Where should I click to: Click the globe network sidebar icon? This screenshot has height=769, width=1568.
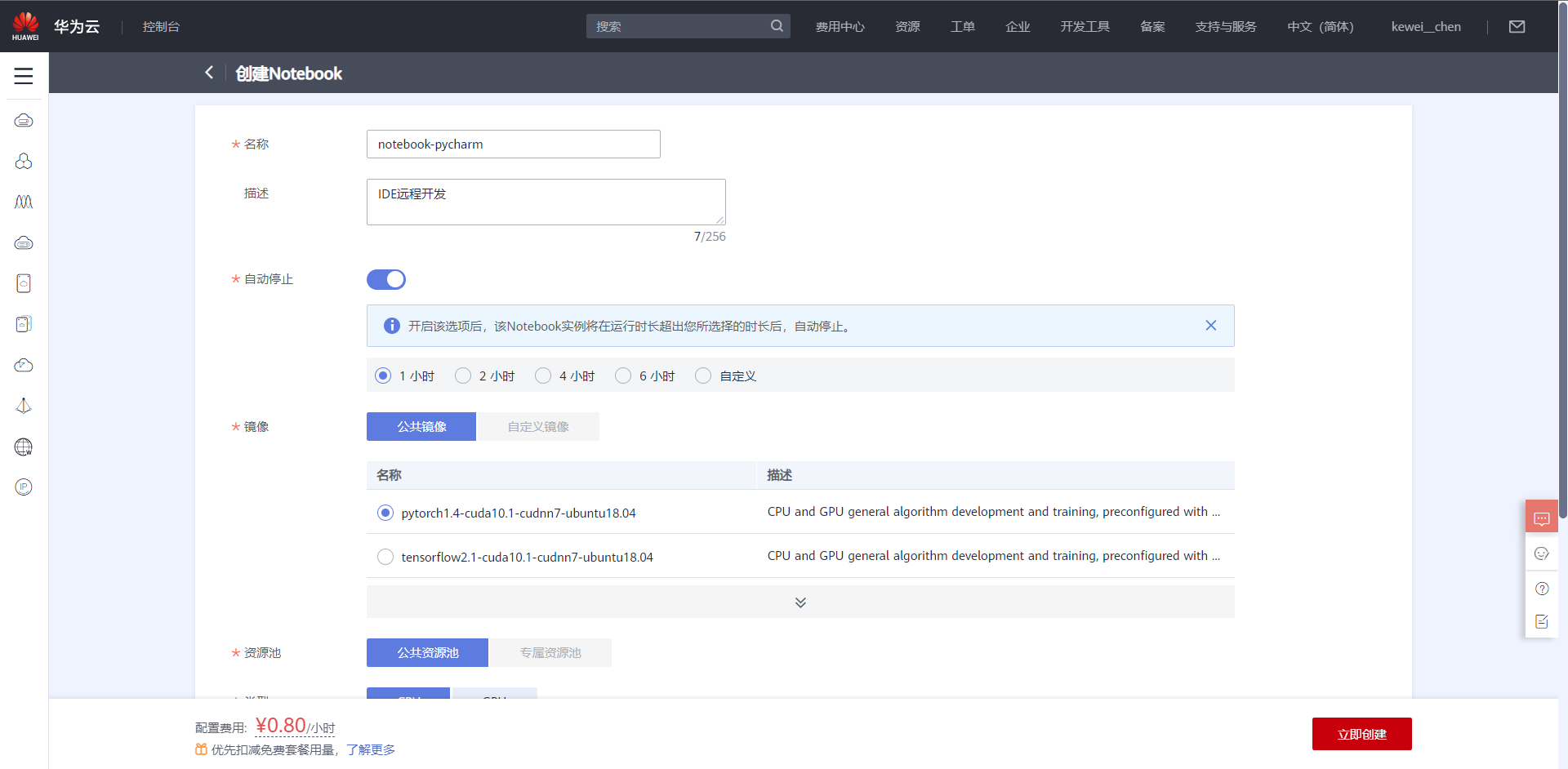[x=24, y=447]
